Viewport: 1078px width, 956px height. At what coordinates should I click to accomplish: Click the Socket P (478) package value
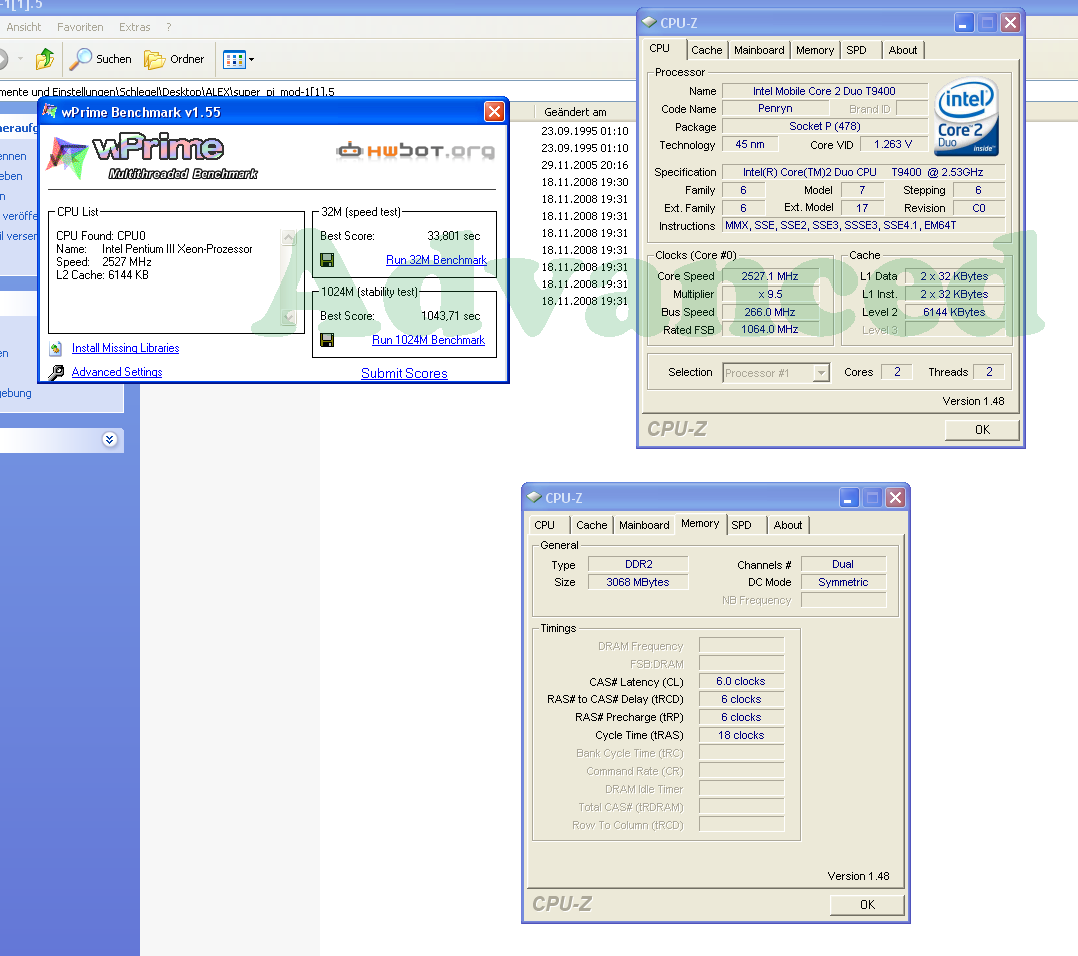pos(824,126)
